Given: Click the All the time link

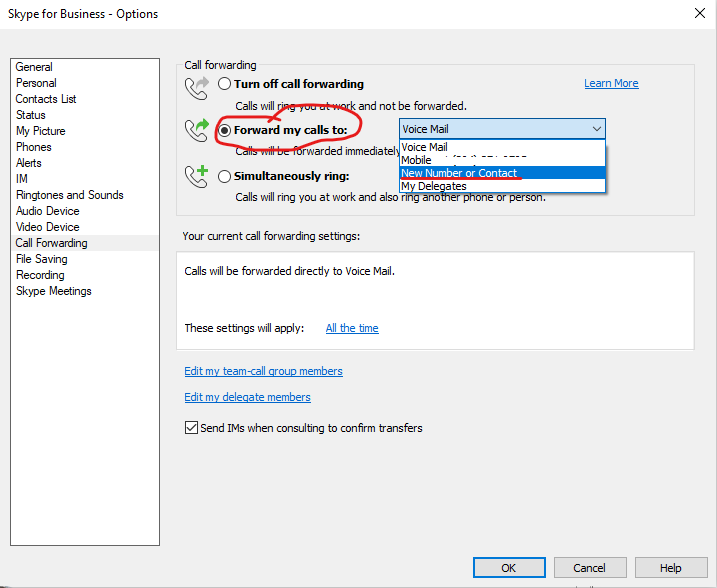Looking at the screenshot, I should coord(352,328).
